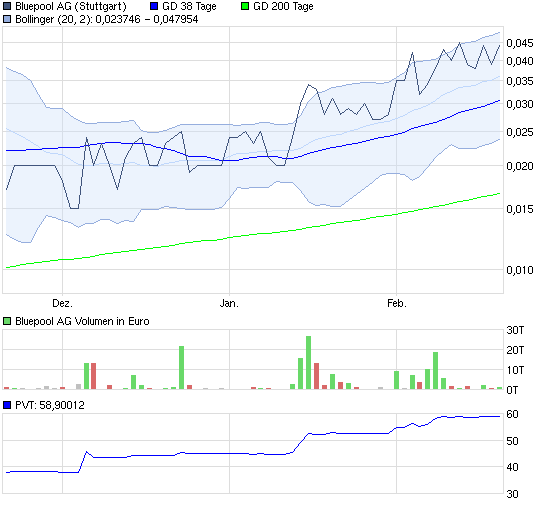Select the 'GD 200 Tage' legend label
The height and width of the screenshot is (515, 545).
click(x=283, y=6)
